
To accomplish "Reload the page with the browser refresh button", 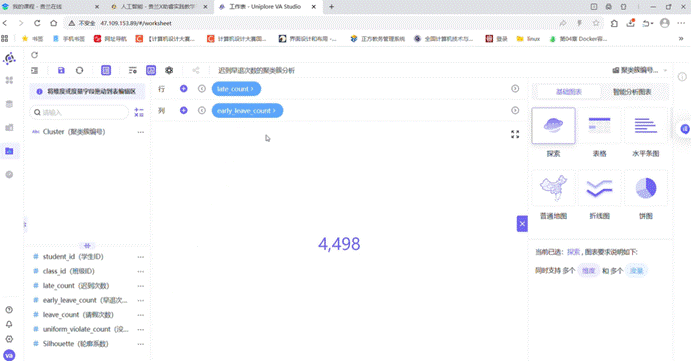I will coord(37,23).
